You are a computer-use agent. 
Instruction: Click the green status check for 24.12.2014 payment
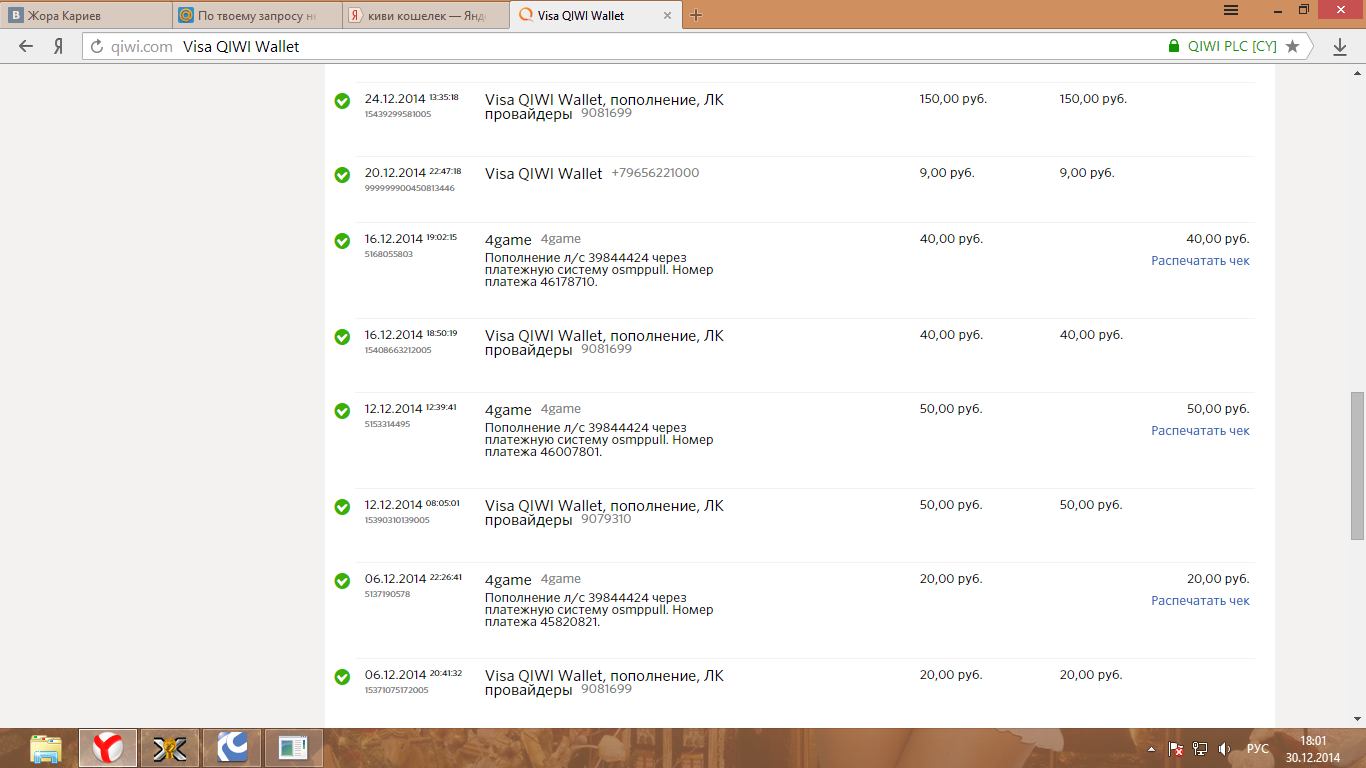[342, 101]
